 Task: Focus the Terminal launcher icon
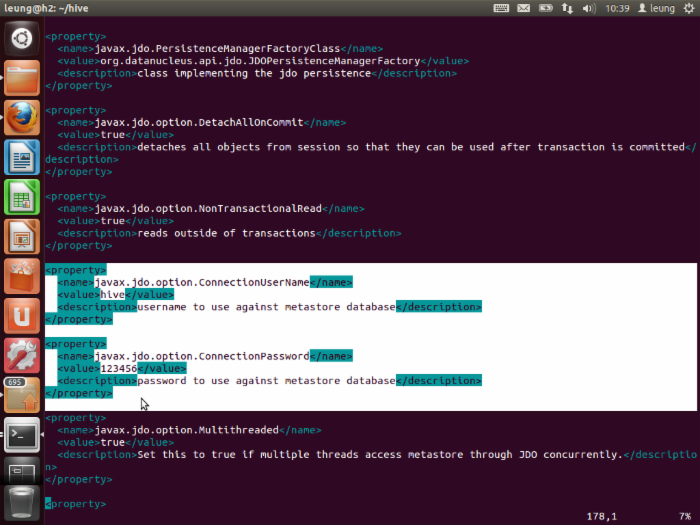[x=21, y=434]
